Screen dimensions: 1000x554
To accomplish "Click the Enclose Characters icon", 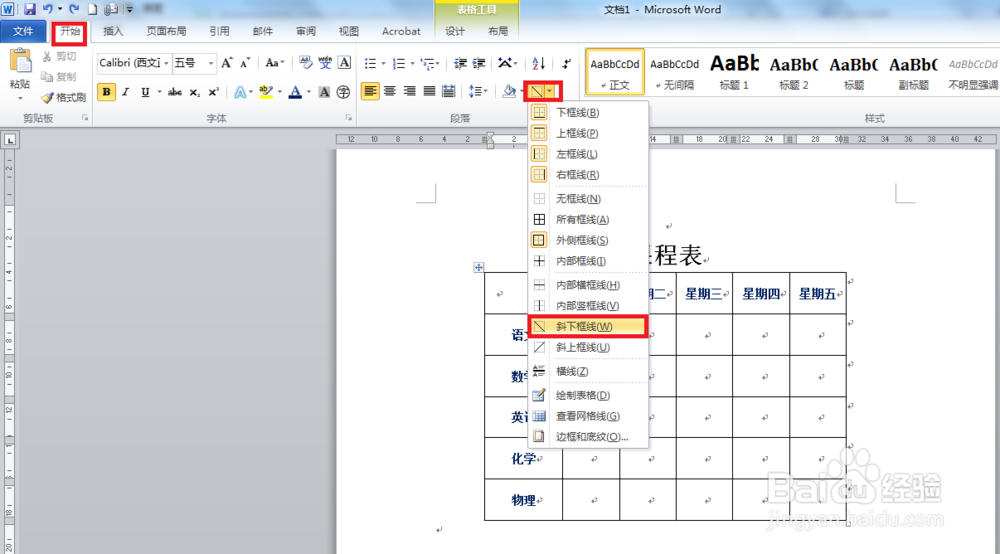I will [x=343, y=92].
